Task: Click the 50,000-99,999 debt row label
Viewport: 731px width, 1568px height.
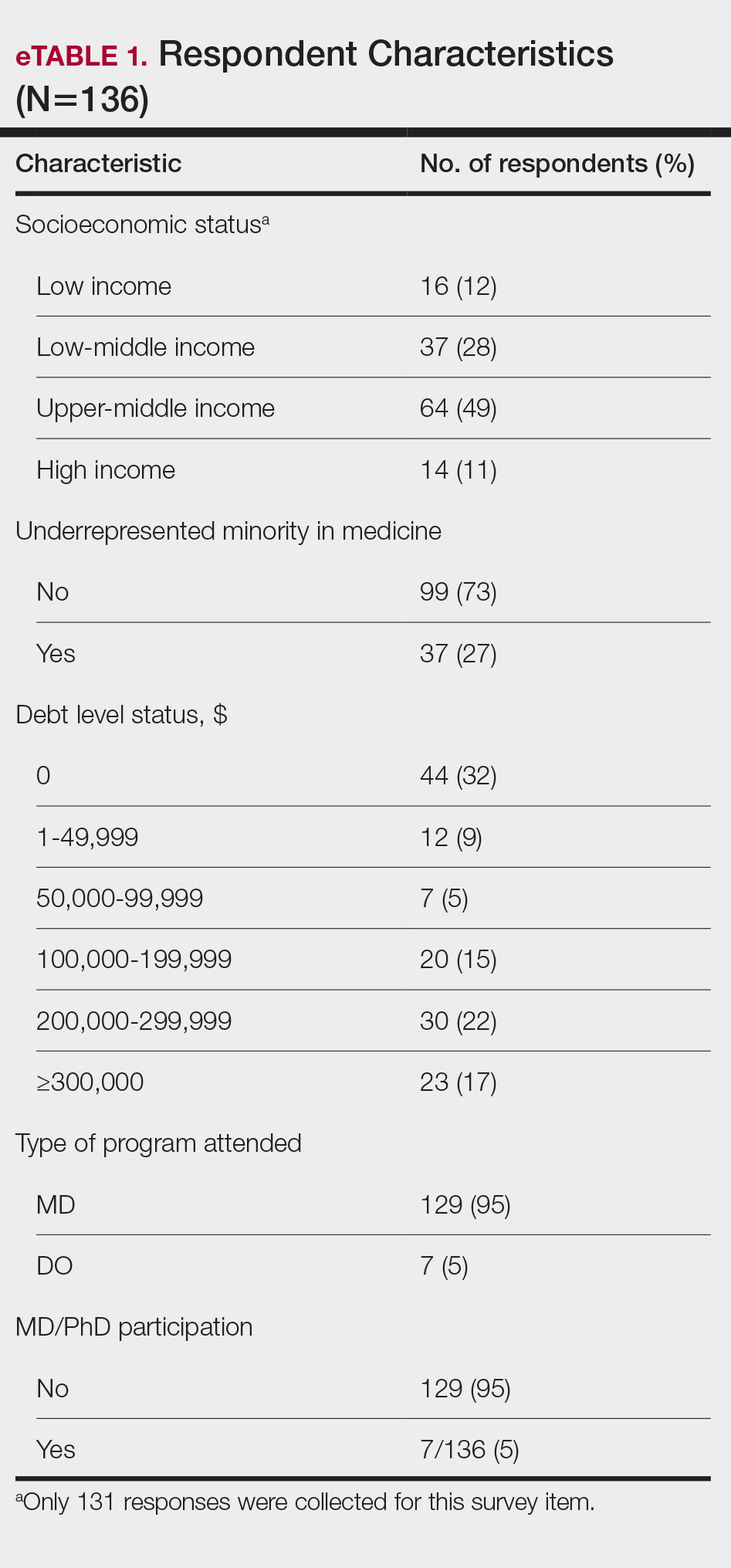Action: click(x=120, y=898)
